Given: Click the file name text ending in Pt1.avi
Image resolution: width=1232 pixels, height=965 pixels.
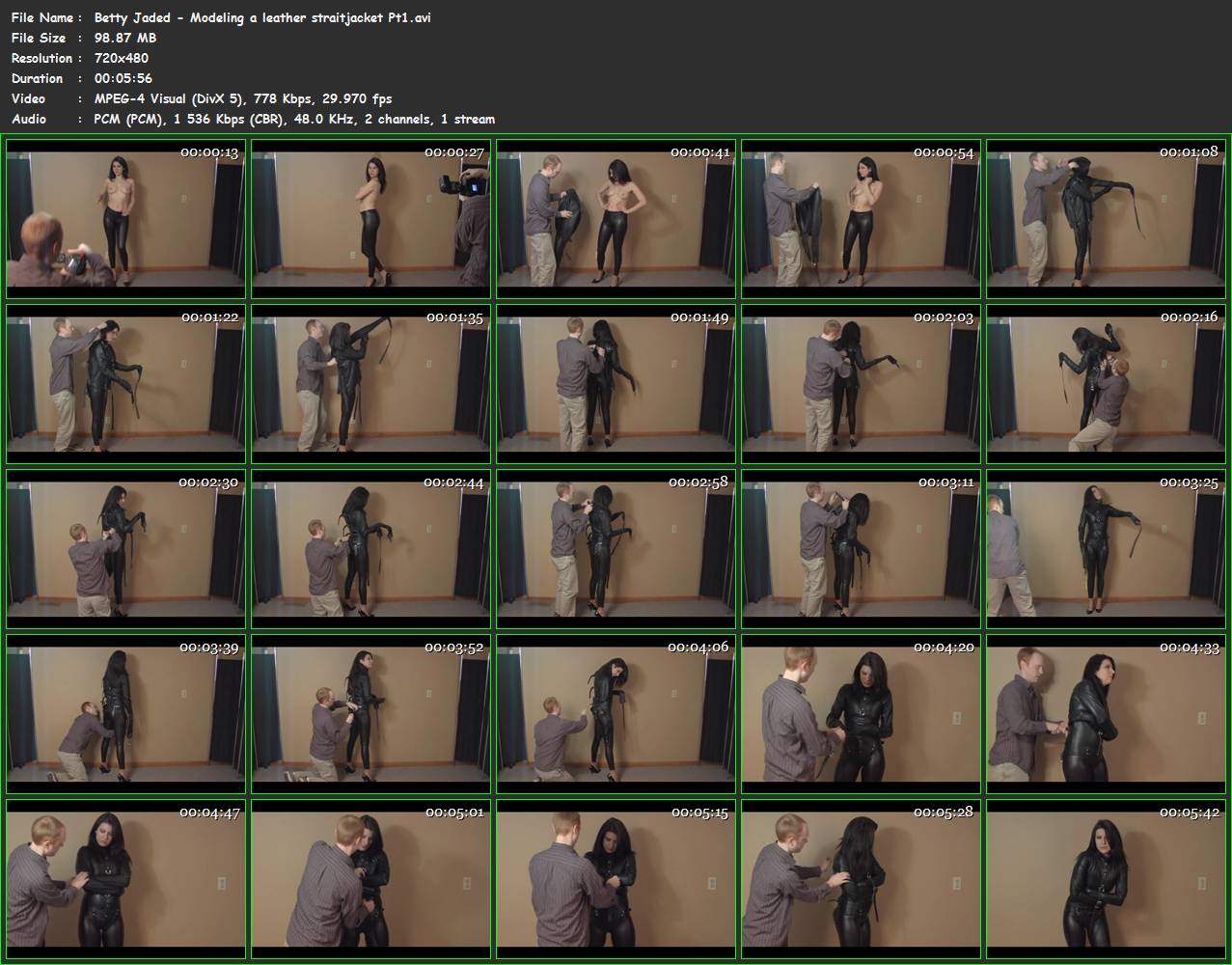Looking at the screenshot, I should click(x=262, y=17).
